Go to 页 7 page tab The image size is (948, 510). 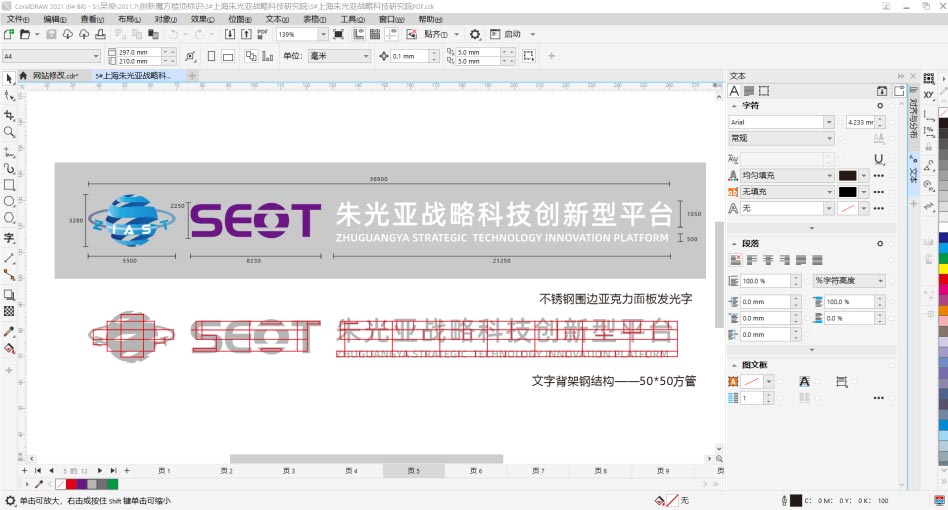pos(538,470)
